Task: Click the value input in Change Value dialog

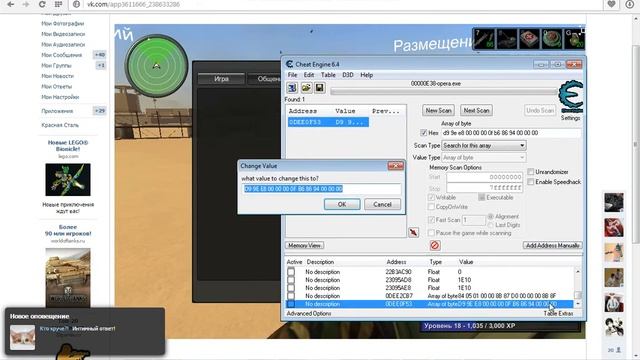Action: 322,189
